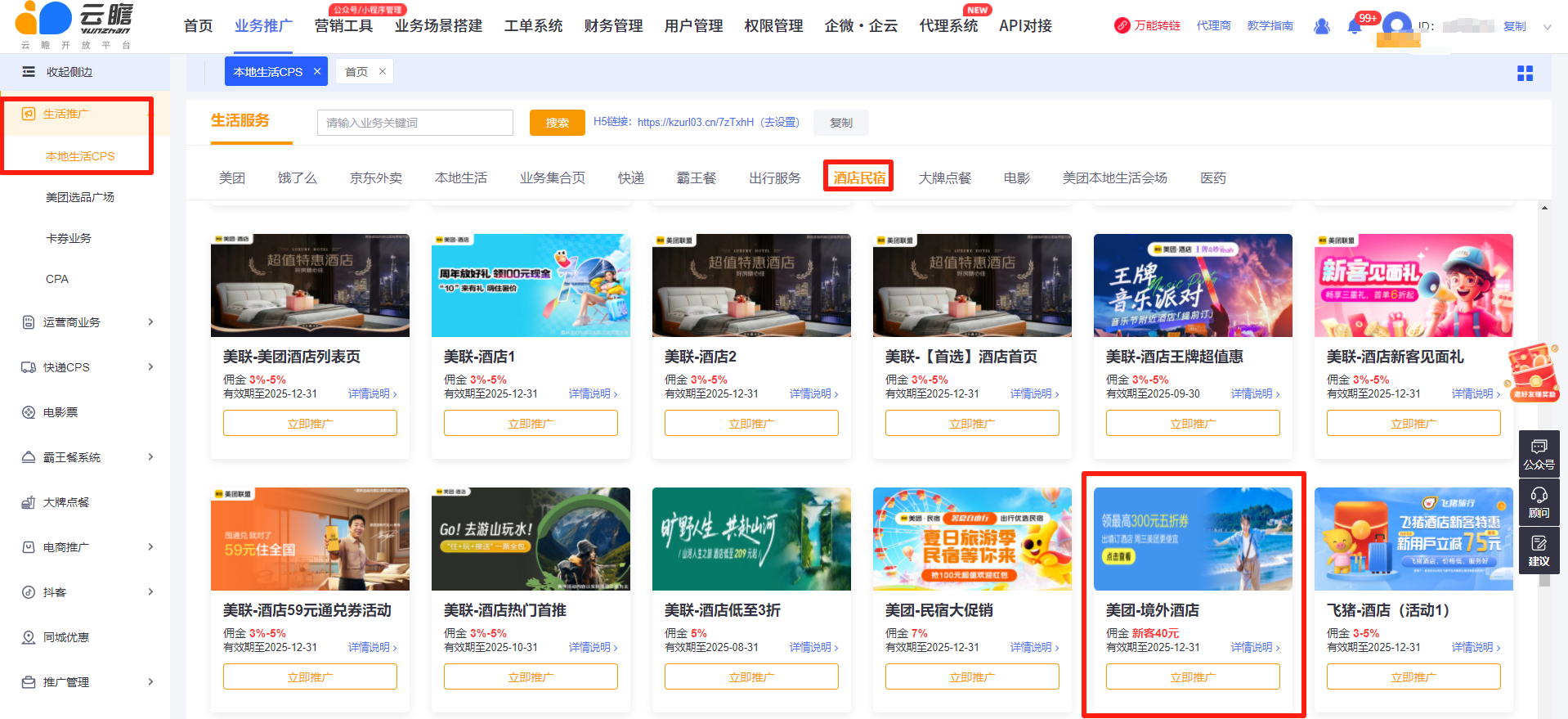
Task: Expand the 电商推广 menu chevron
Action: pyautogui.click(x=150, y=547)
